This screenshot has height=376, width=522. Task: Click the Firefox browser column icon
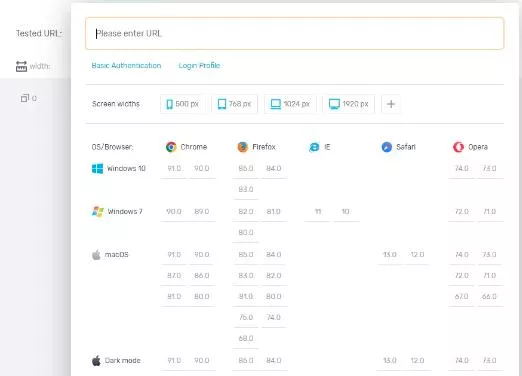coord(243,147)
